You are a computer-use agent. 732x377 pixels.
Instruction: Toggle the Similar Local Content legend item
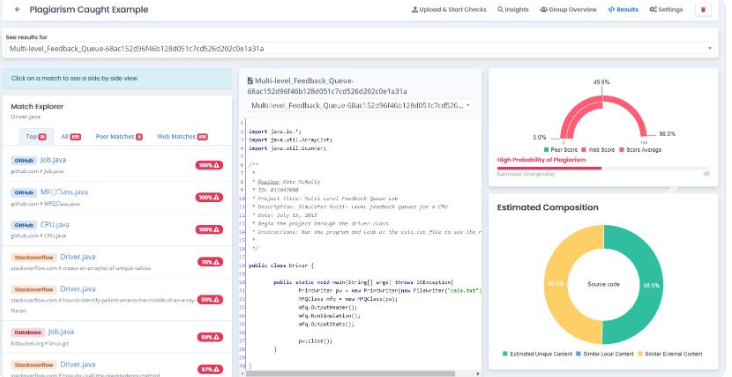tap(605, 354)
